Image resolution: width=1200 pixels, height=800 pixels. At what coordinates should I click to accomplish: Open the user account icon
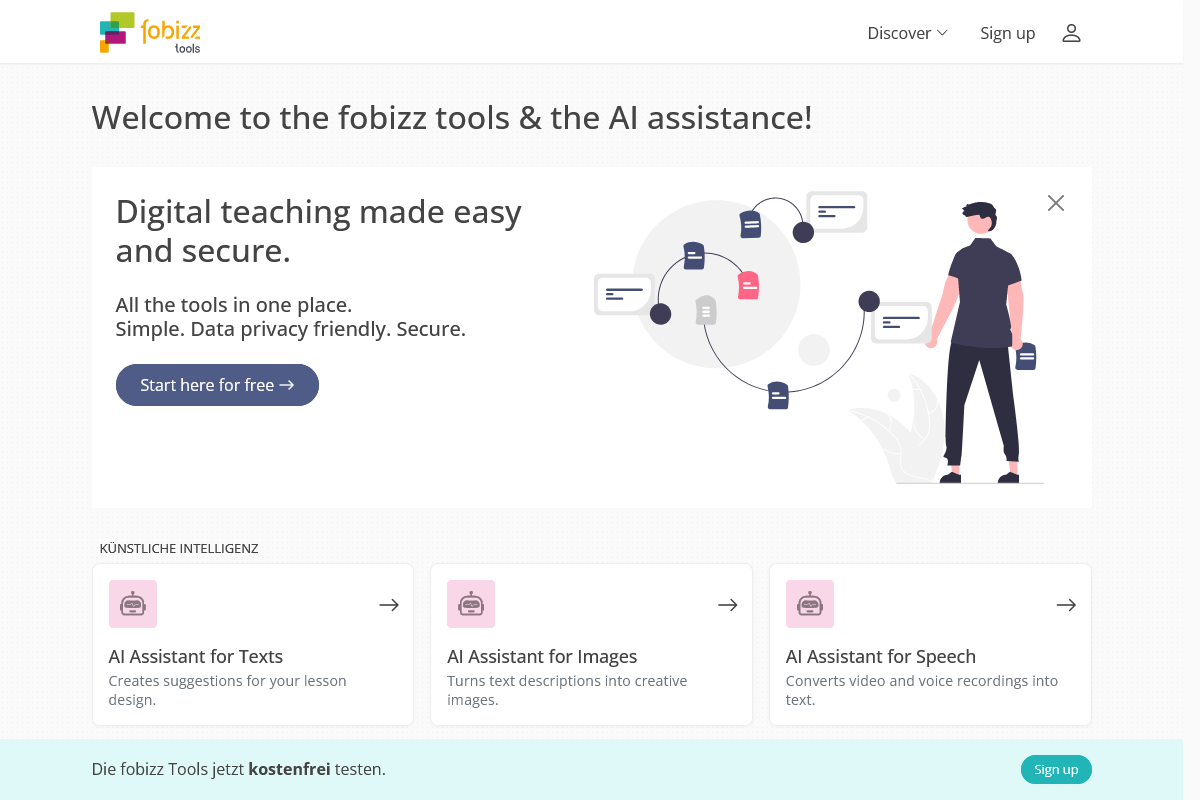(x=1071, y=33)
